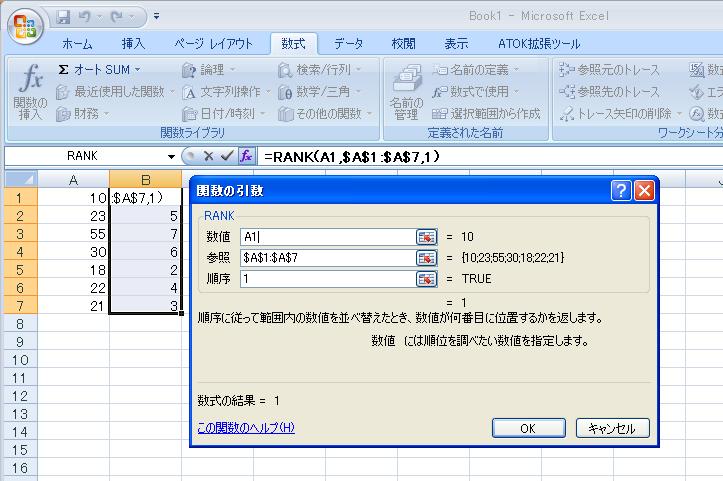Open the 校閲 tab
This screenshot has height=481, width=723.
click(x=403, y=44)
